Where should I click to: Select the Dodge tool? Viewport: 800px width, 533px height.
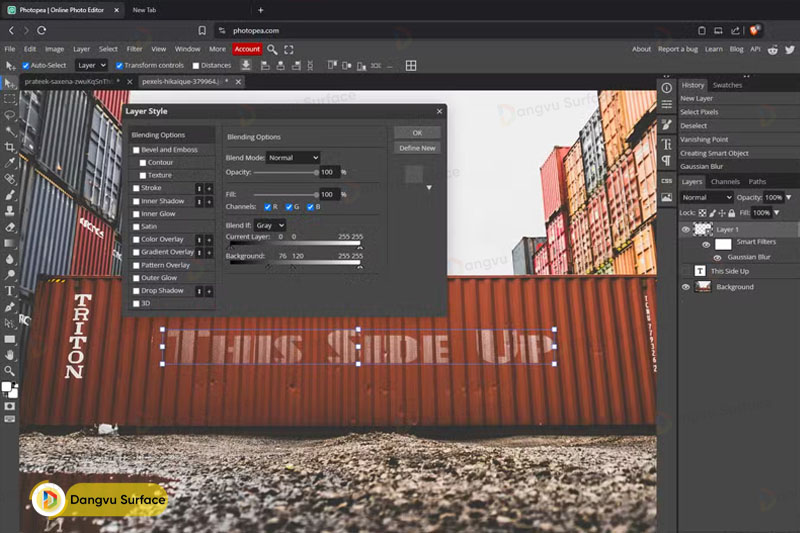pyautogui.click(x=10, y=275)
